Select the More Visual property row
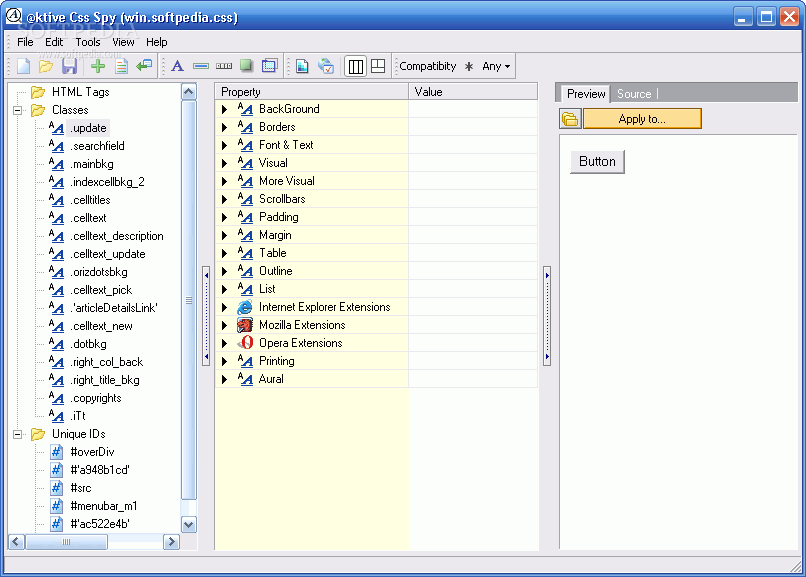This screenshot has height=577, width=806. 376,181
